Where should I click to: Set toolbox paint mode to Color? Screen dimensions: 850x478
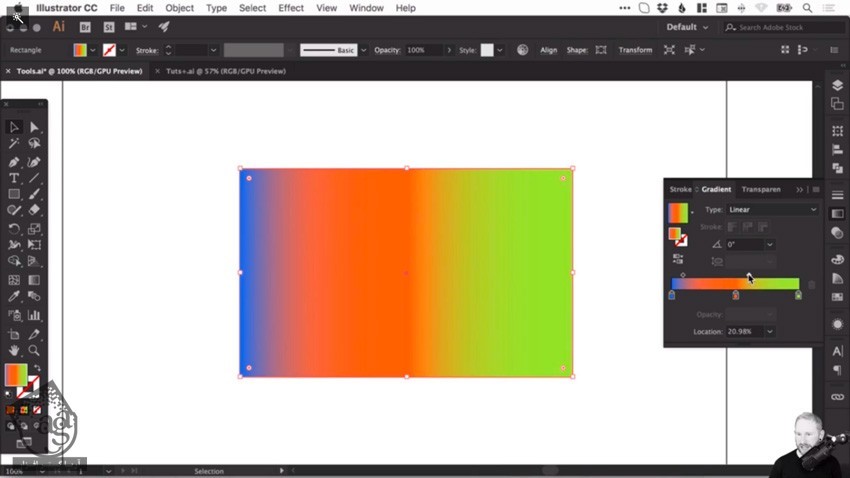[x=10, y=410]
